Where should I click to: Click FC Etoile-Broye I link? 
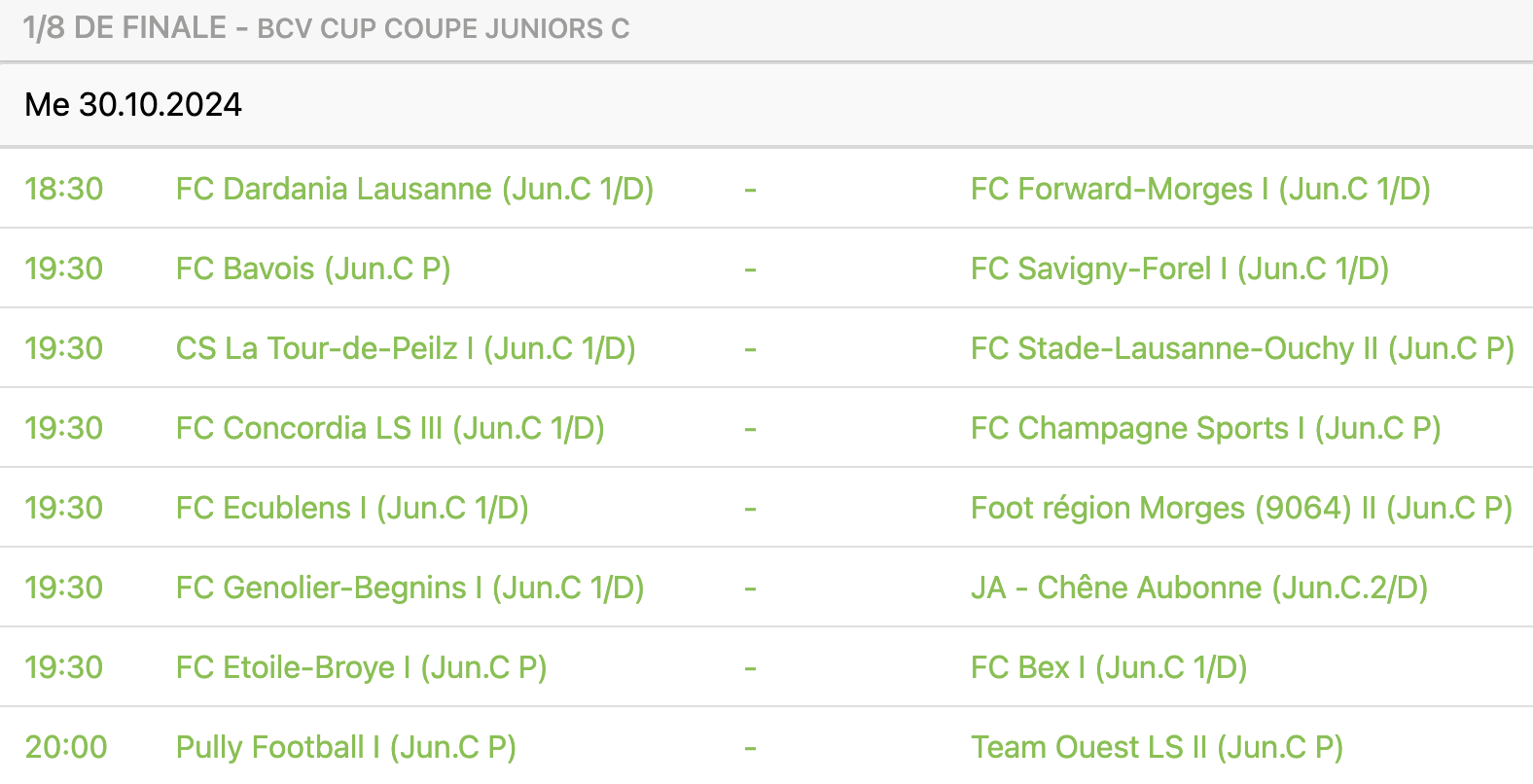point(361,667)
